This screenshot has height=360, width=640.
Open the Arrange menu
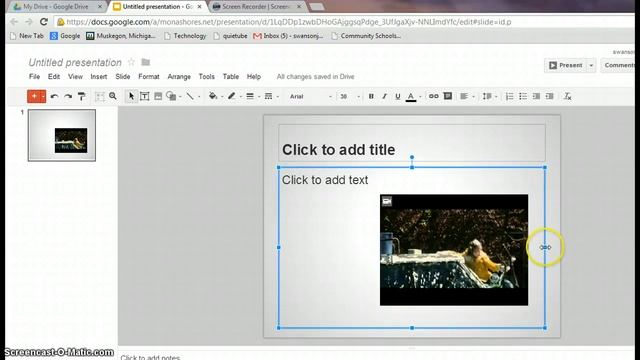tap(179, 76)
